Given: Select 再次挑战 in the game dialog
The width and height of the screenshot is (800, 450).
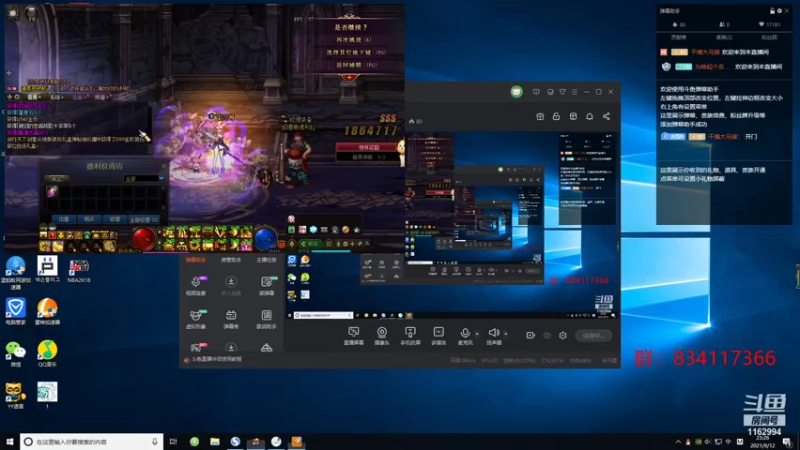Looking at the screenshot, I should [x=353, y=40].
